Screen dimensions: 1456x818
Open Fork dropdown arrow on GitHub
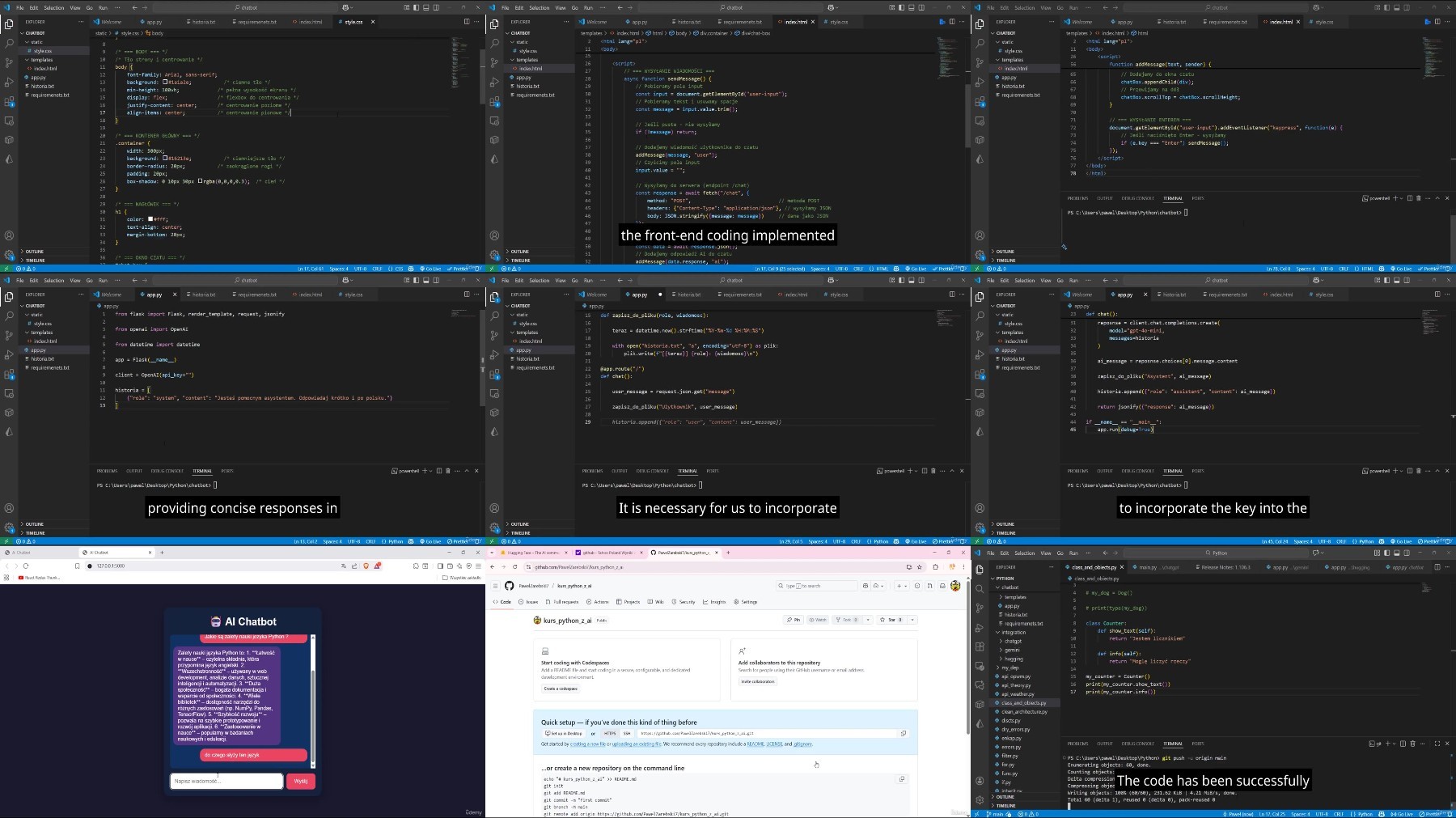pyautogui.click(x=868, y=620)
